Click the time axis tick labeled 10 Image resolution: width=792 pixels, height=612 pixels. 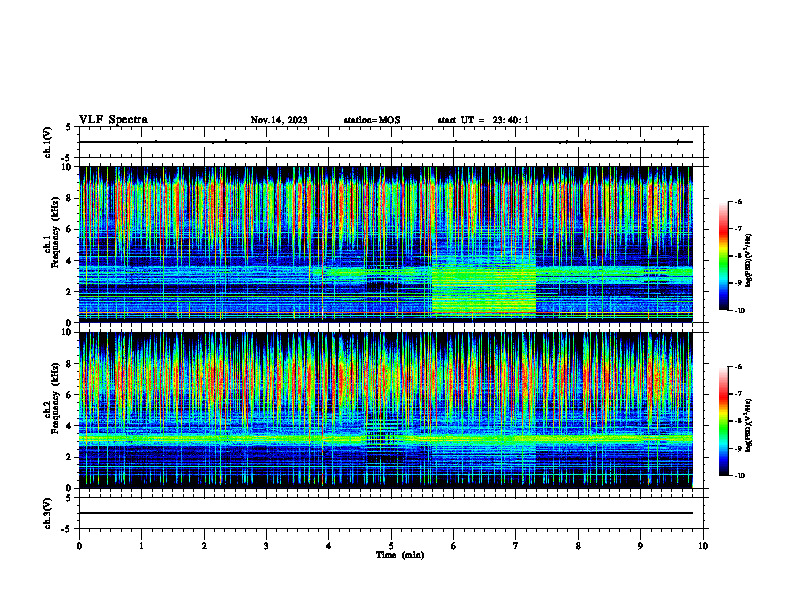pos(703,546)
